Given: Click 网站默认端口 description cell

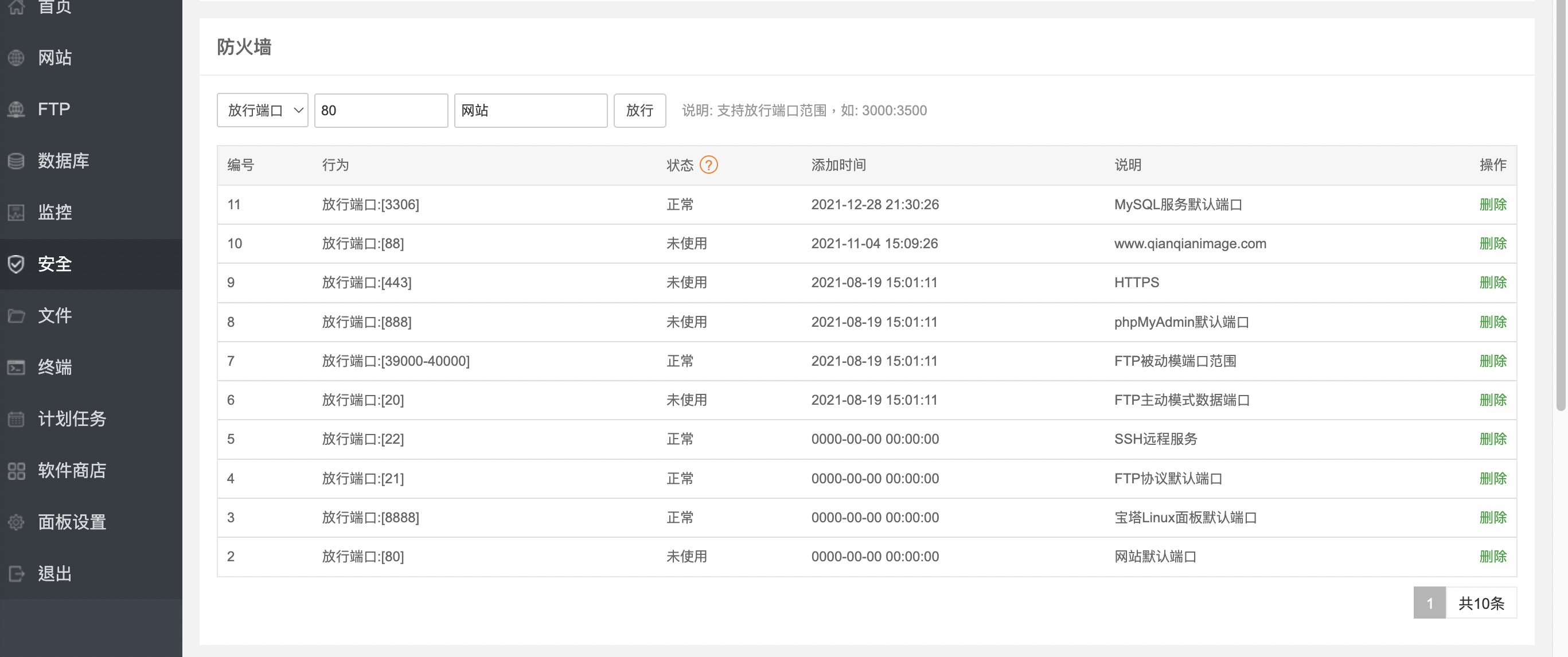Looking at the screenshot, I should point(1154,556).
